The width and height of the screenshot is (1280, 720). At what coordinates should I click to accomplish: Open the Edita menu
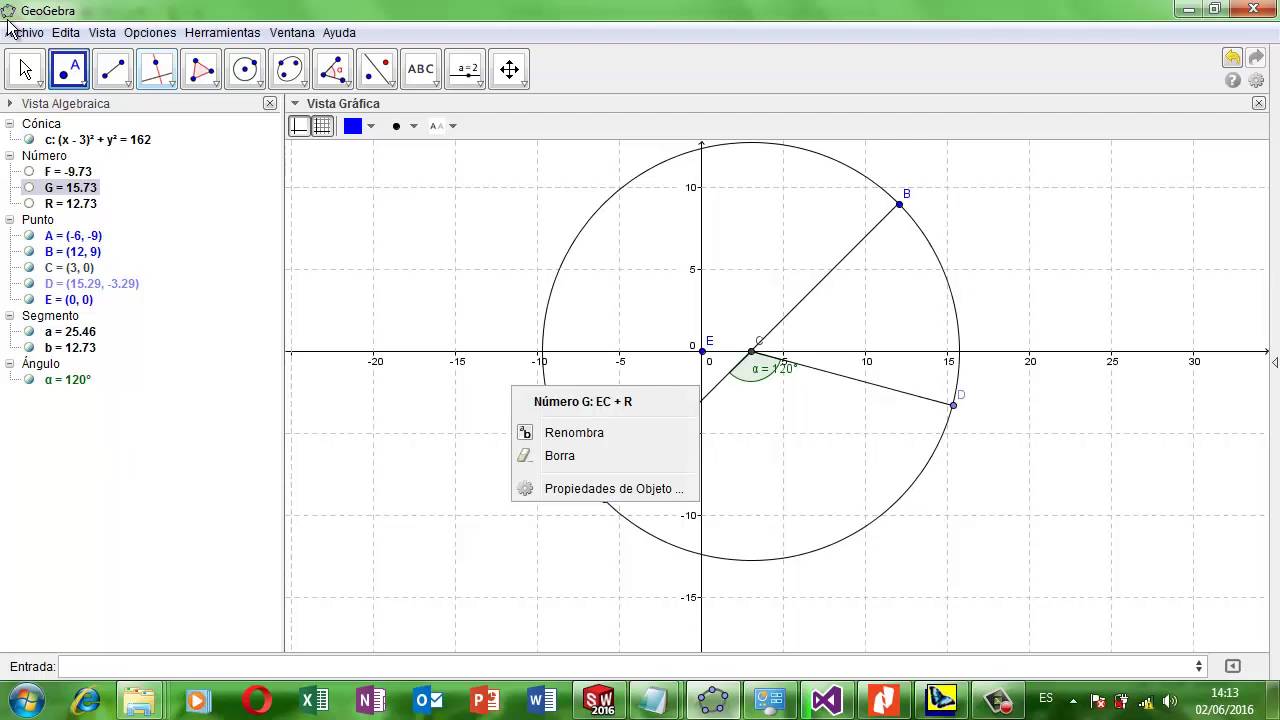click(x=66, y=33)
